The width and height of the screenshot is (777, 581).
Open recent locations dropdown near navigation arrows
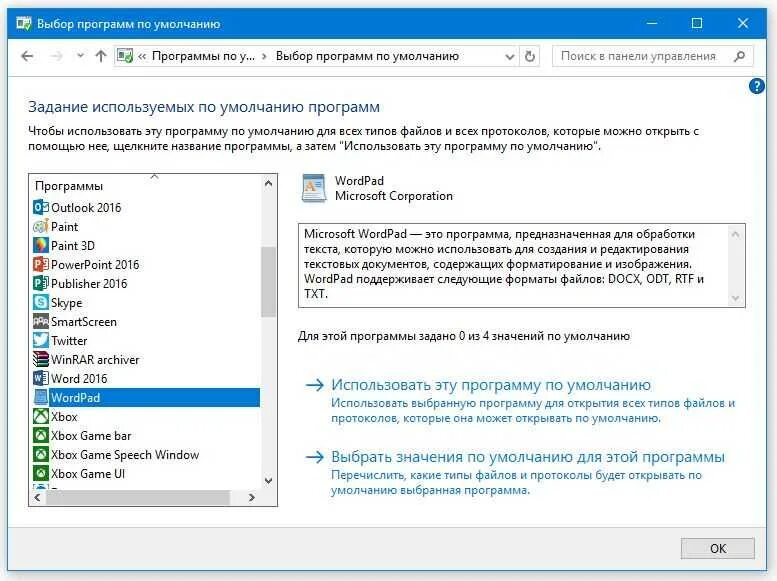[80, 56]
